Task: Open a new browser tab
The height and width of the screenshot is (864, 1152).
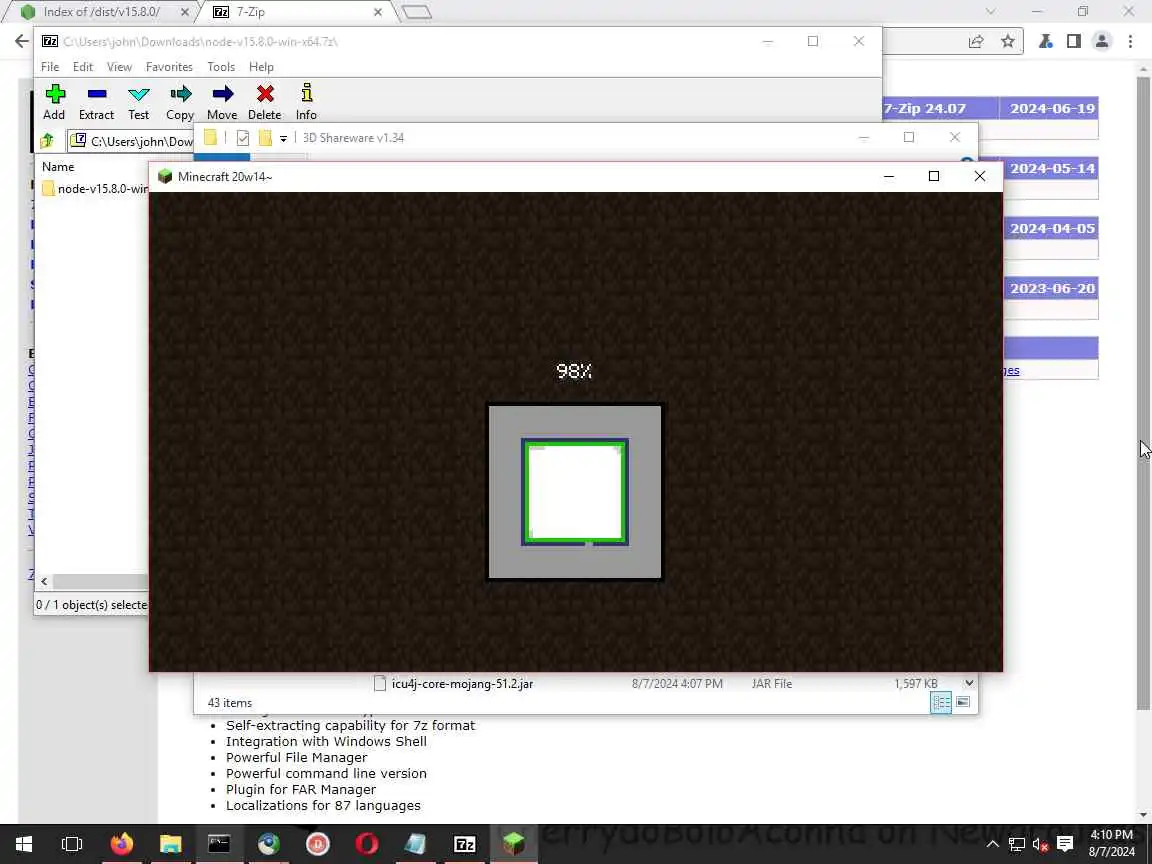Action: (x=417, y=12)
